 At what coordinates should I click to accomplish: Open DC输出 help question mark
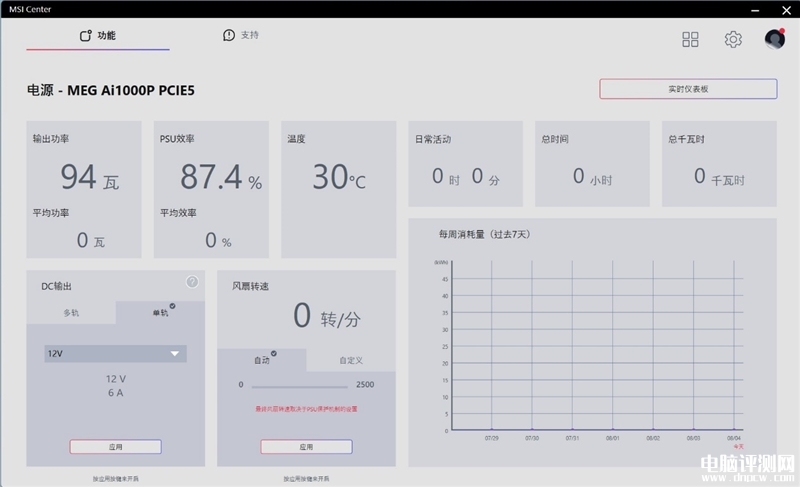tap(192, 281)
